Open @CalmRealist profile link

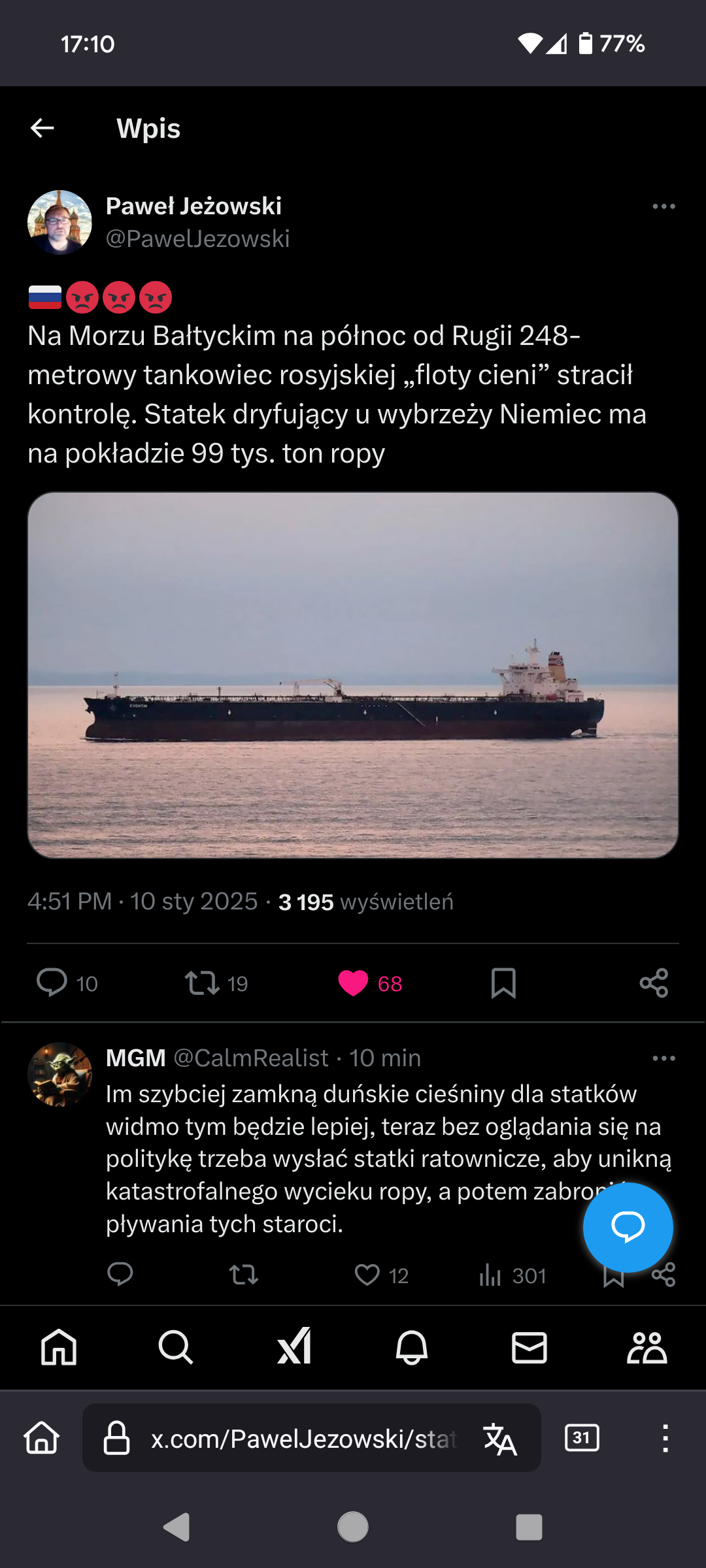(251, 1058)
